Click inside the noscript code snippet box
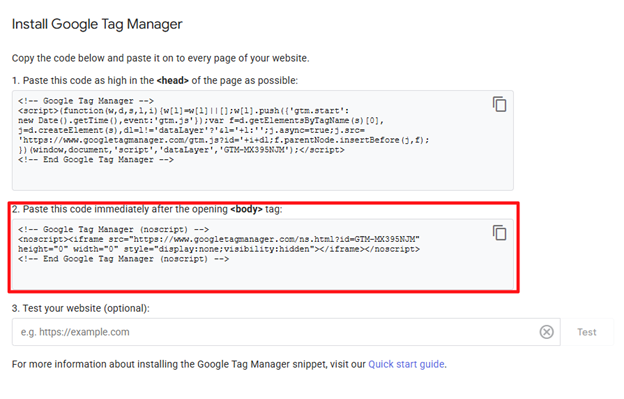This screenshot has height=399, width=624. [x=263, y=254]
